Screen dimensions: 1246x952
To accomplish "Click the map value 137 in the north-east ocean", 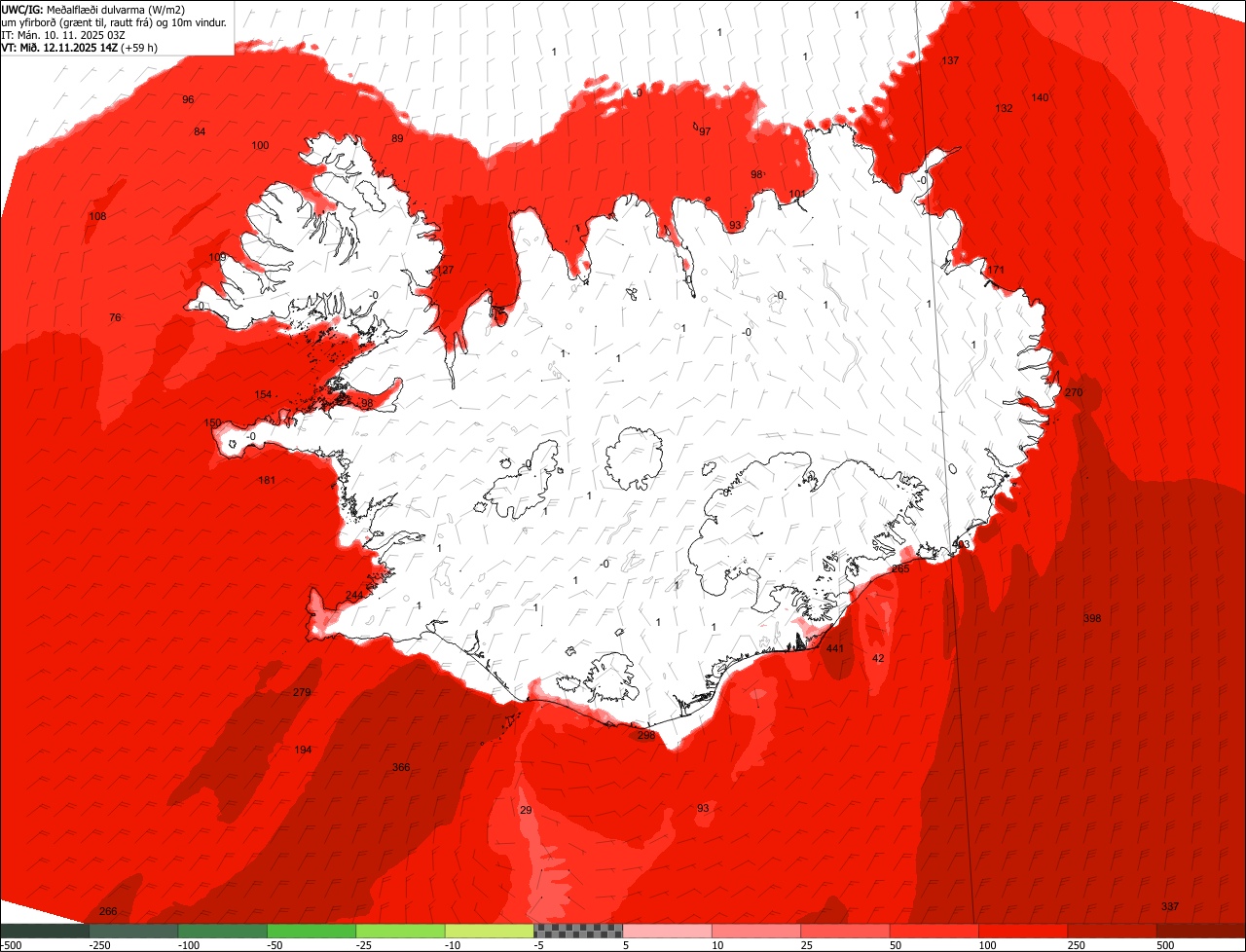I will [x=950, y=61].
